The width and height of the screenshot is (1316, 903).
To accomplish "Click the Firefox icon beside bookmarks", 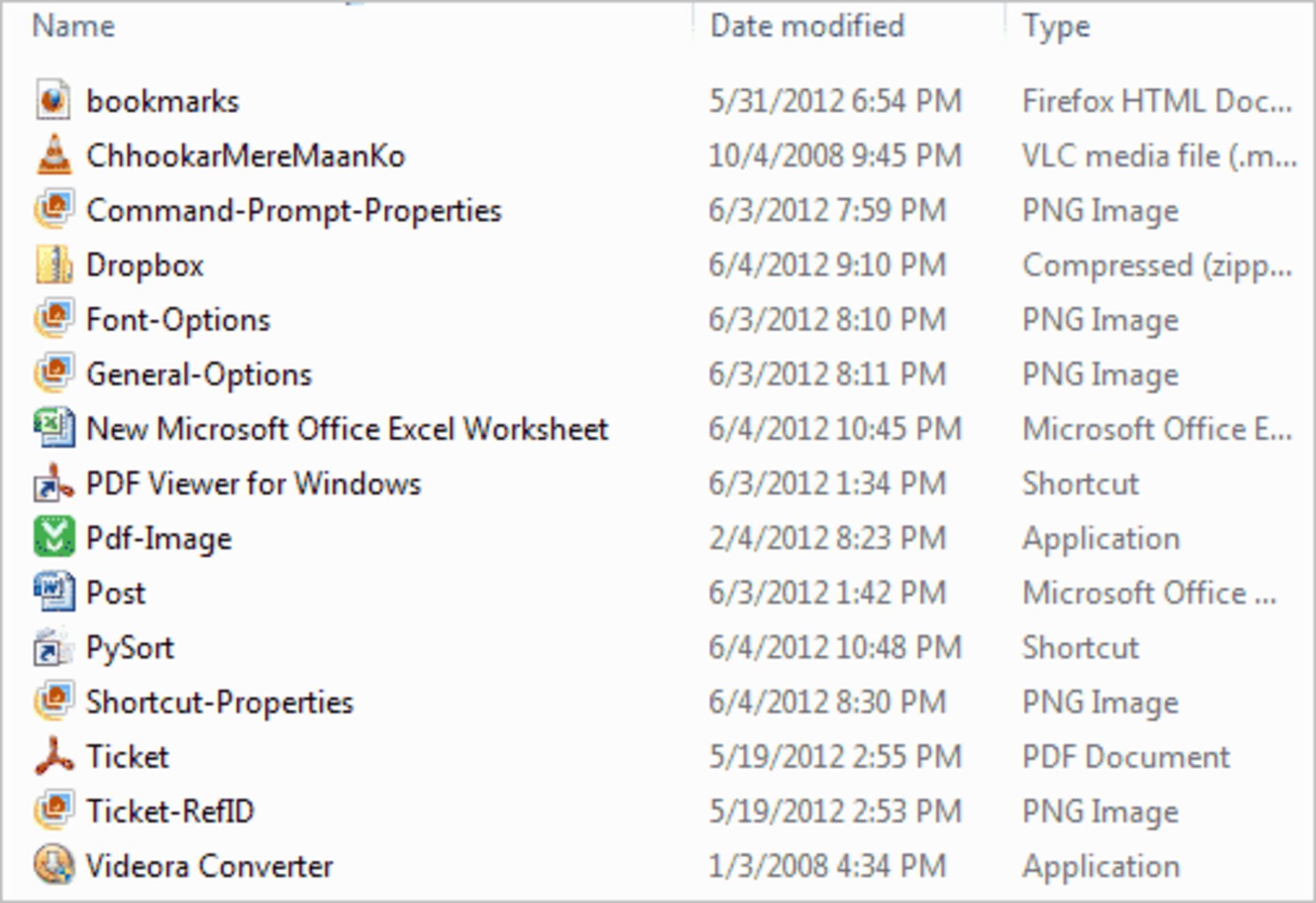I will 53,100.
